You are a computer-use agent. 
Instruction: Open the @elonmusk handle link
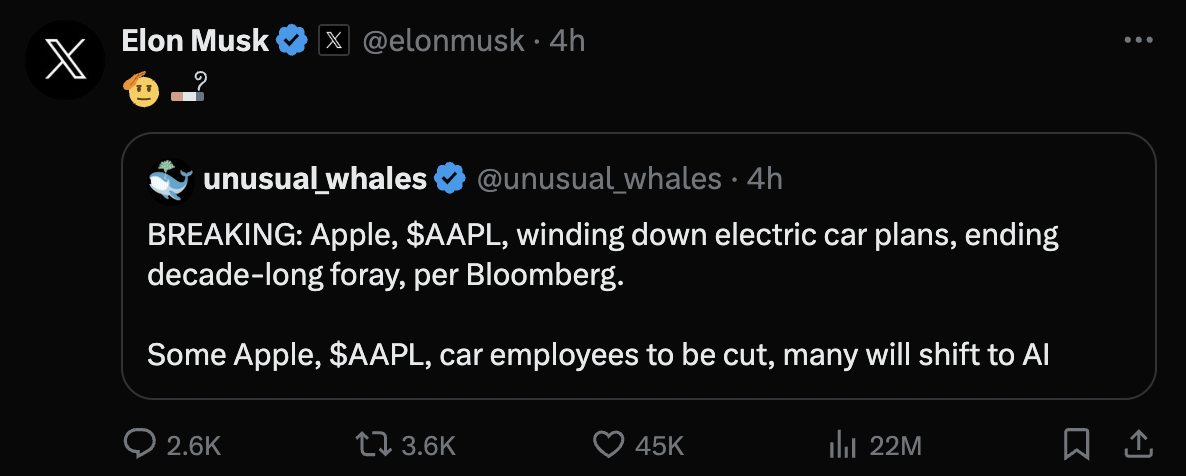[x=443, y=41]
